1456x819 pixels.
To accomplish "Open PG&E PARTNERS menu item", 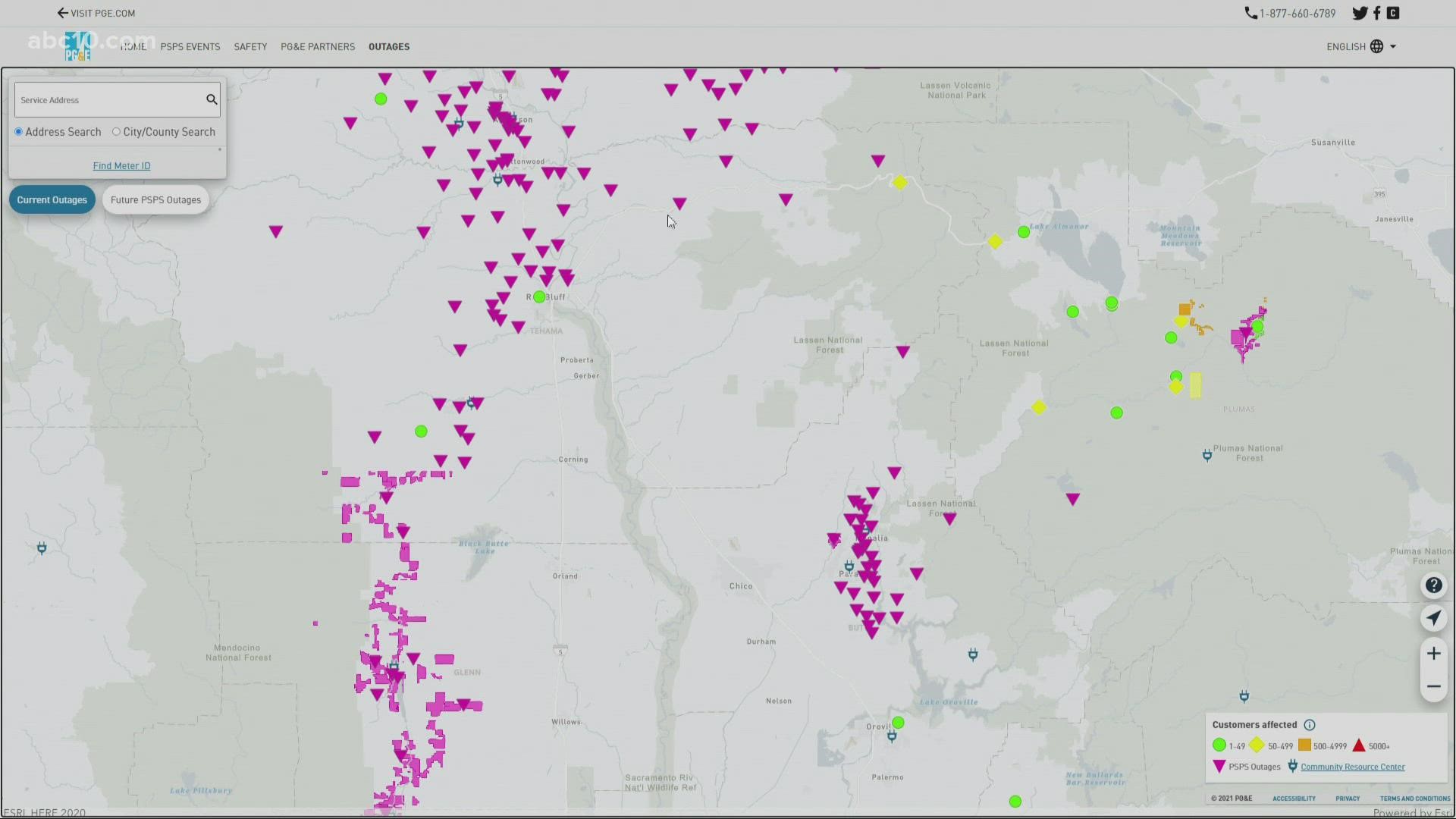I will (318, 46).
